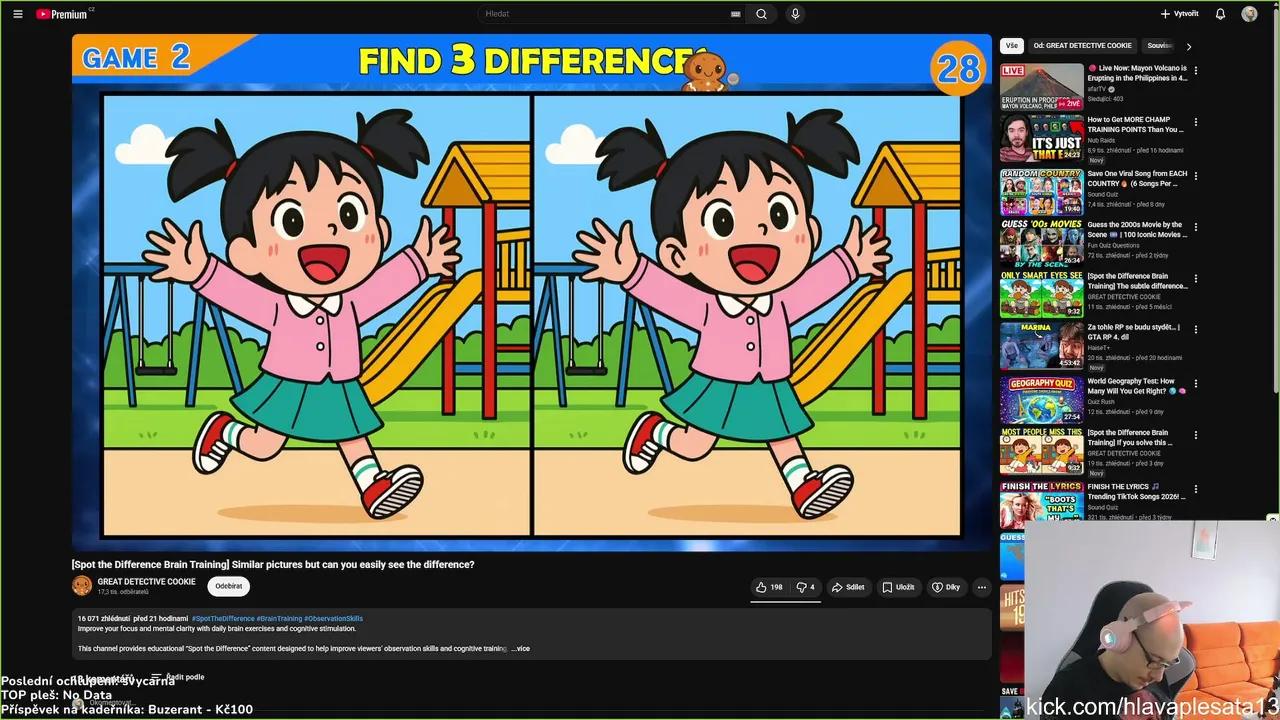
Task: Open options for Za tohle RP video
Action: click(1196, 330)
